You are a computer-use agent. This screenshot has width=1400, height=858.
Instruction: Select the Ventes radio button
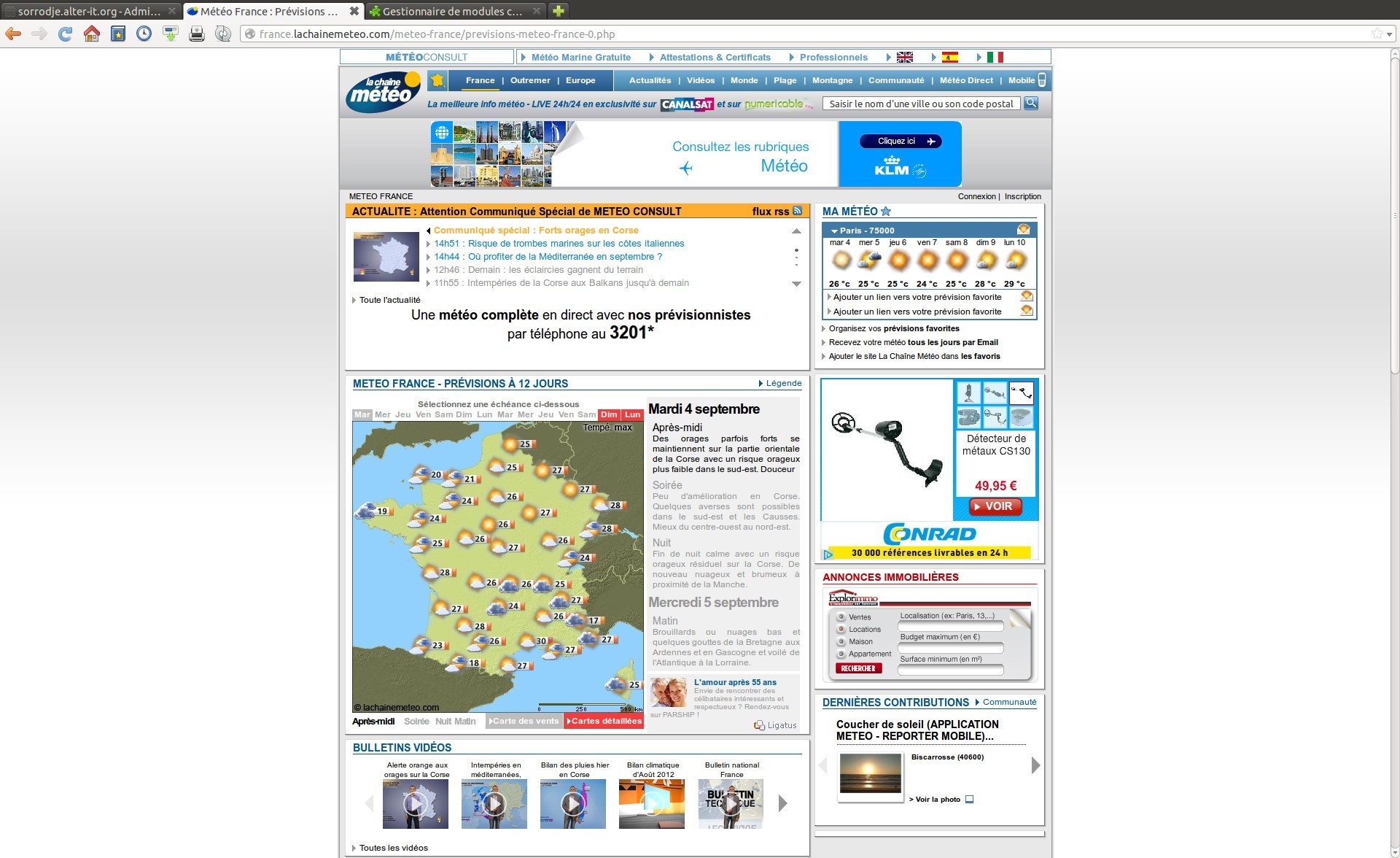point(841,617)
